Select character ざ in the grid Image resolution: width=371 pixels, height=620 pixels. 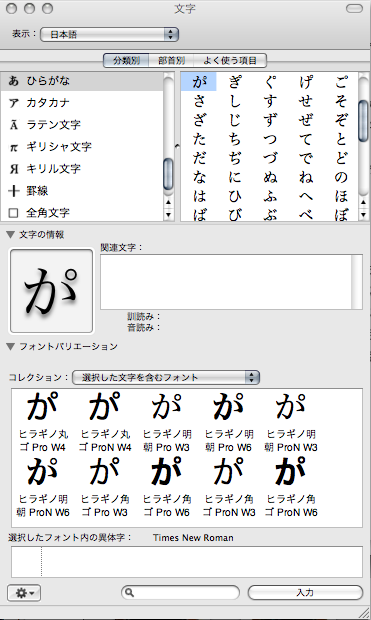coord(199,120)
